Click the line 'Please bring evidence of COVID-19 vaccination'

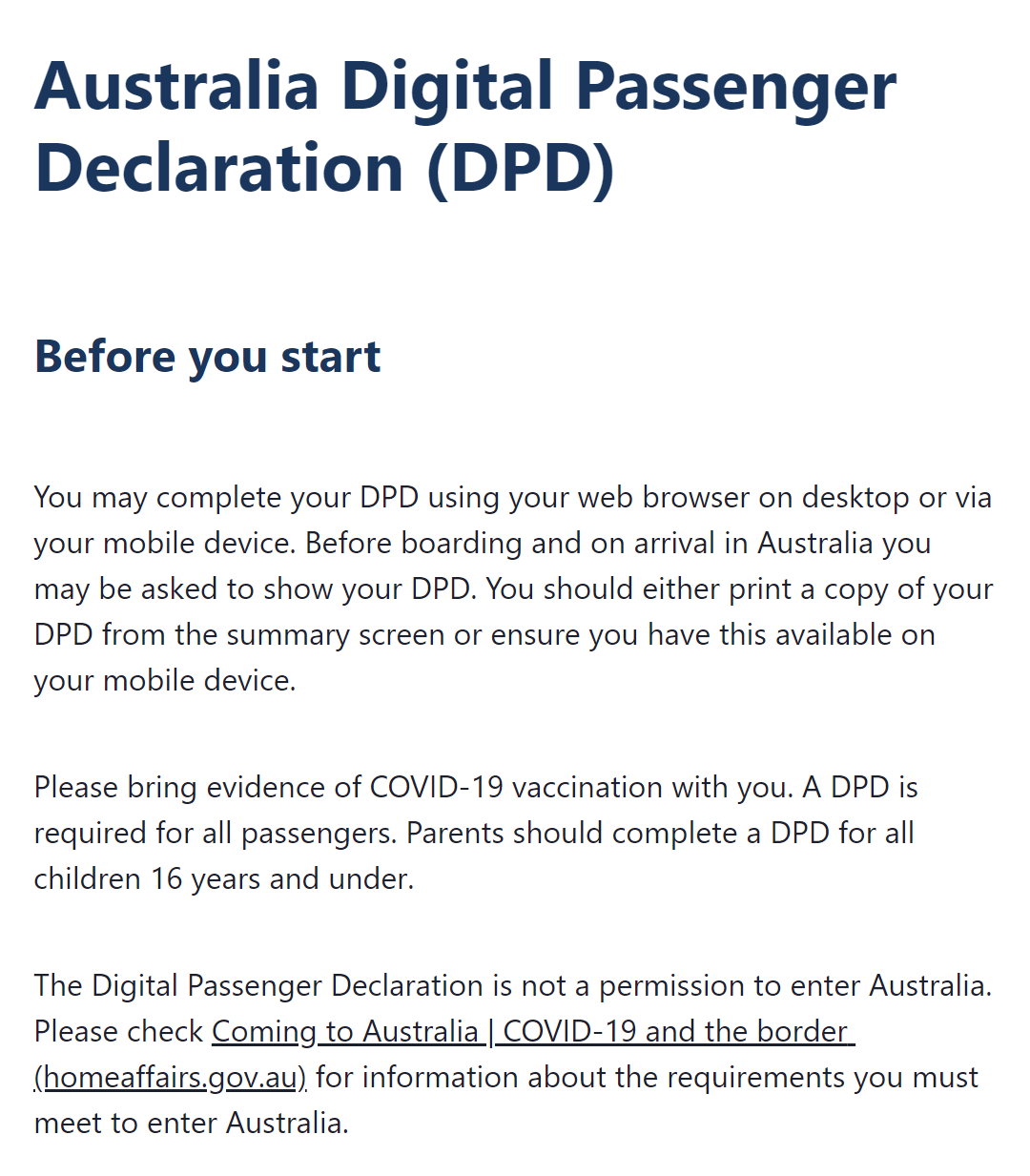pyautogui.click(x=476, y=787)
